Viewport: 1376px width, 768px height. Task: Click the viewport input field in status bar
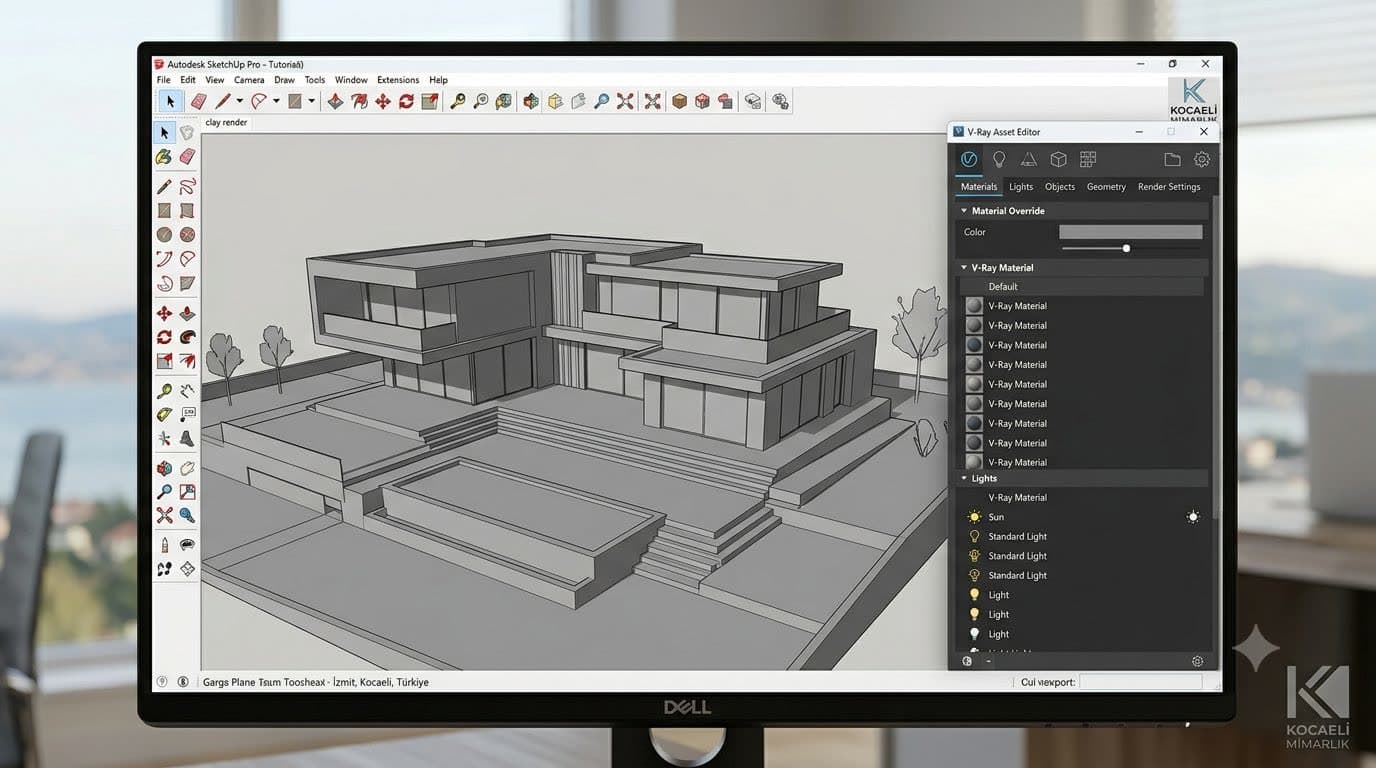click(1140, 682)
